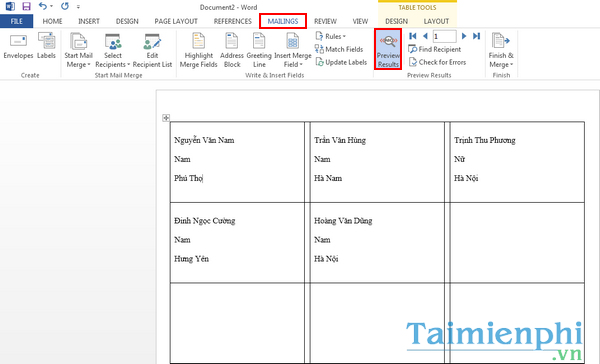This screenshot has height=364, width=600.
Task: Click Check for Errors
Action: click(x=437, y=62)
